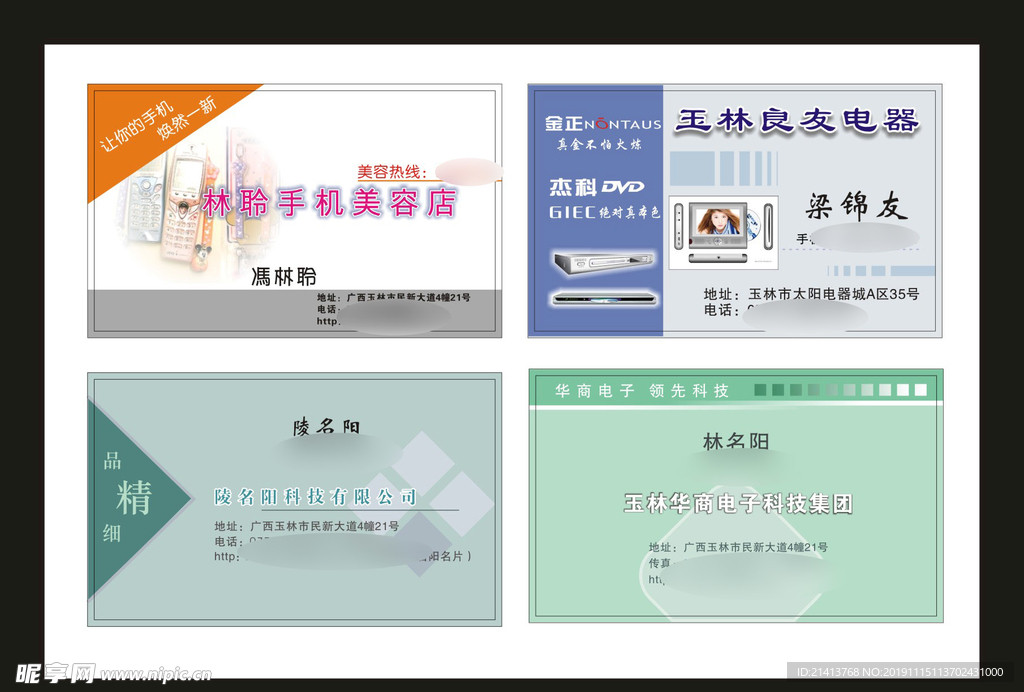1024x692 pixels.
Task: Click the name "陵名阳" at the top of the gray-green card
Action: coord(326,427)
